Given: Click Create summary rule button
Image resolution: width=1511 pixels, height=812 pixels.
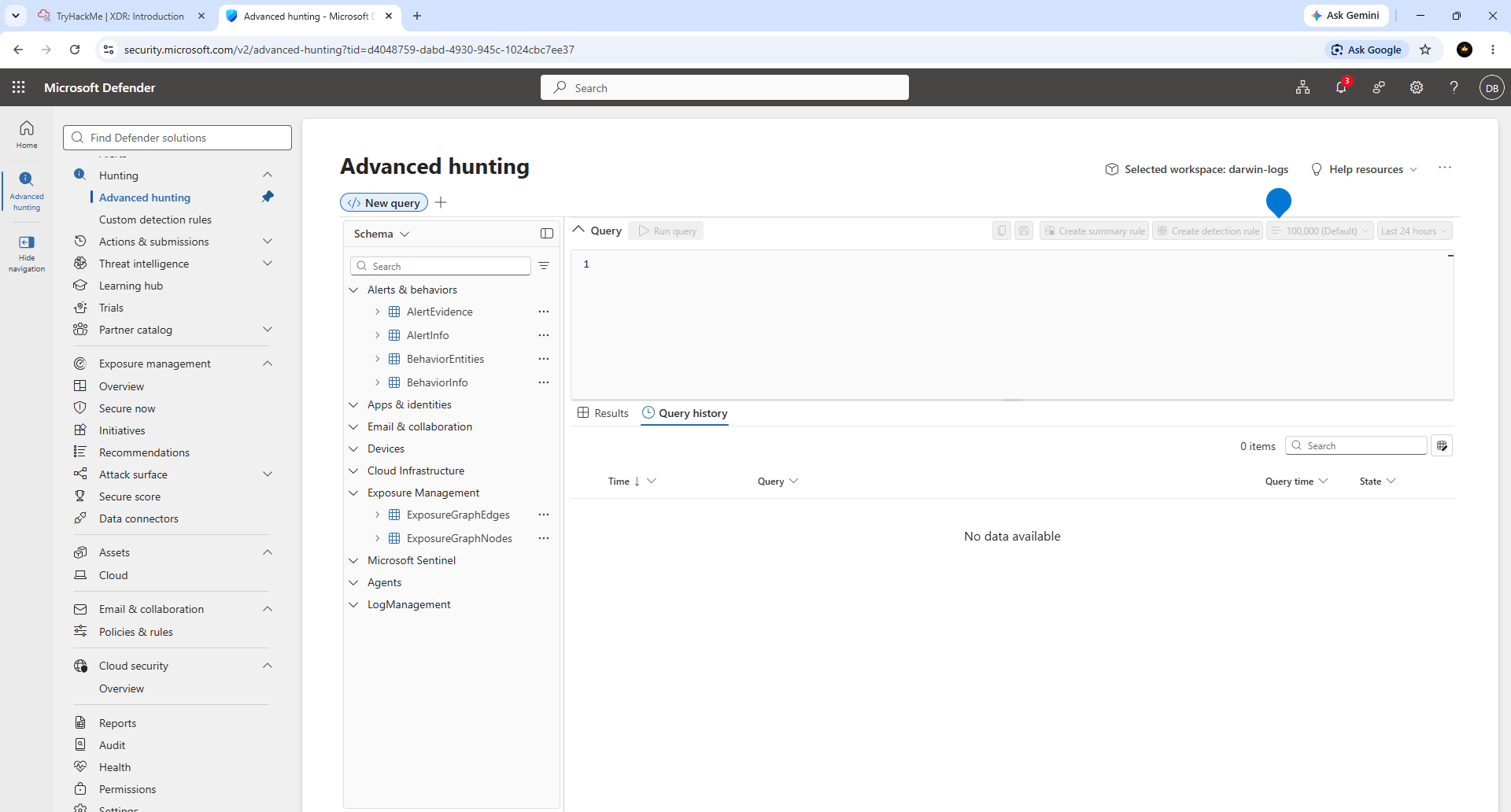Looking at the screenshot, I should [x=1095, y=231].
